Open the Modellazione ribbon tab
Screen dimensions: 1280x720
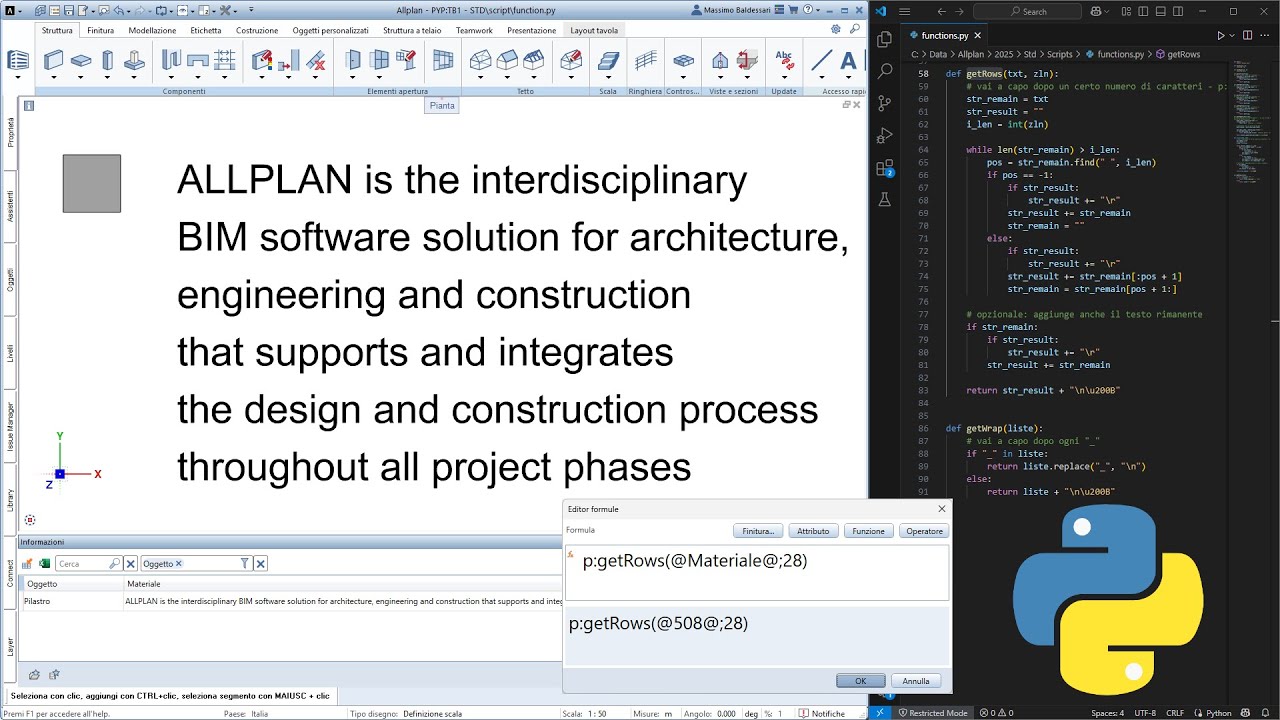(x=152, y=30)
